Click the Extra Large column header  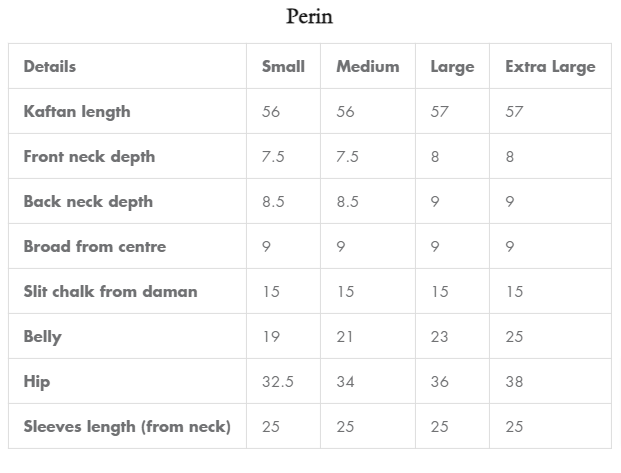(551, 67)
